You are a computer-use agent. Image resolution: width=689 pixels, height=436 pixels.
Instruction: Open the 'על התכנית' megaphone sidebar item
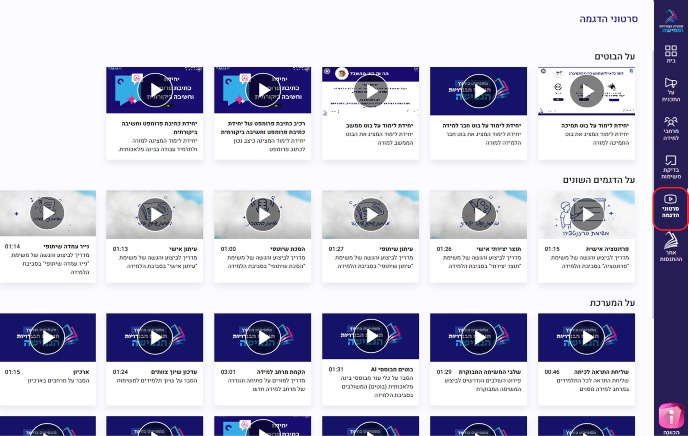[671, 90]
